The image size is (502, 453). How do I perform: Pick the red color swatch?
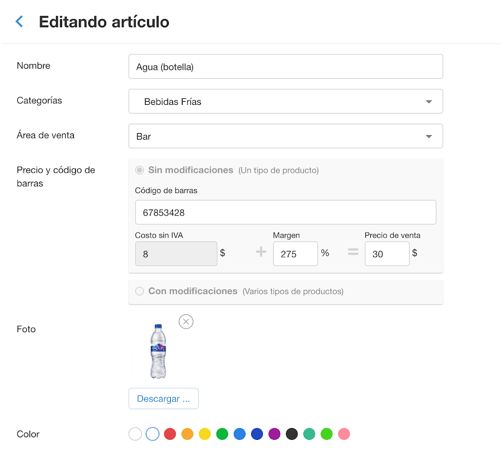point(170,434)
